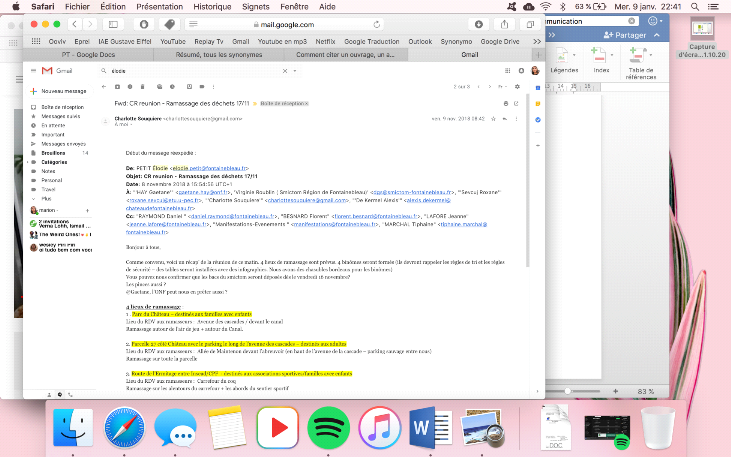Viewport: 731px width, 457px height.
Task: Click inside the Gmail search field
Action: click(200, 71)
